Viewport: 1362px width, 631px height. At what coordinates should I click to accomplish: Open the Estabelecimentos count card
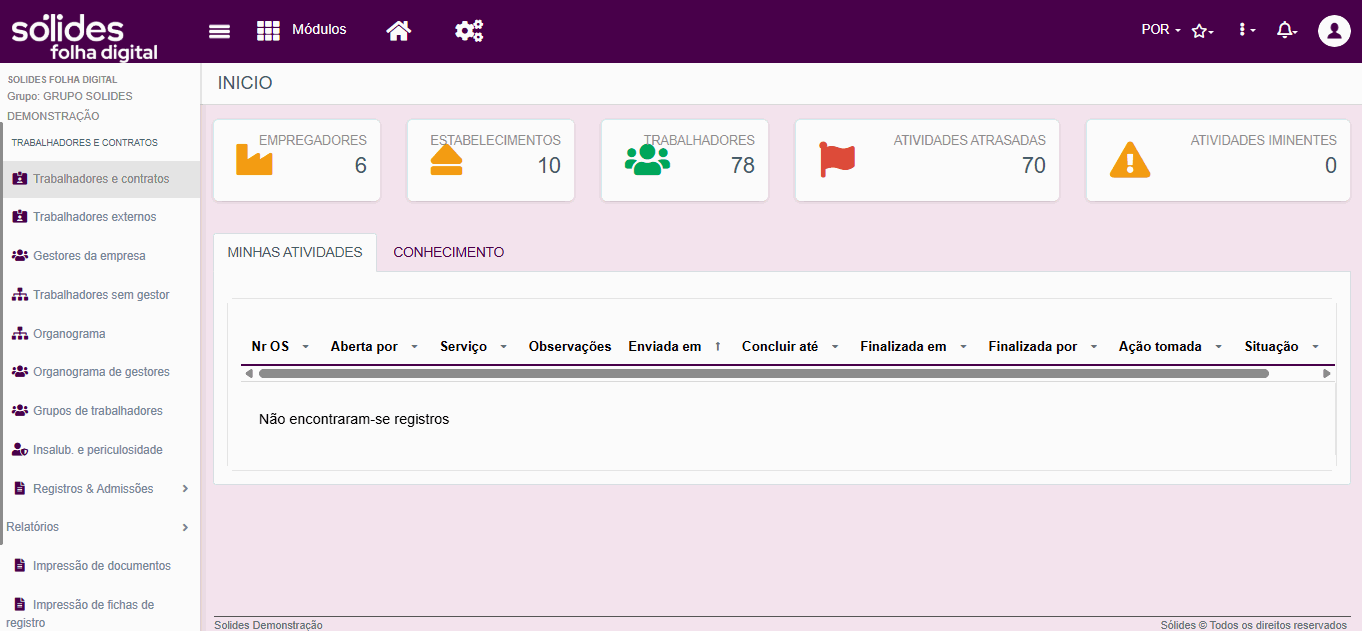[x=491, y=160]
